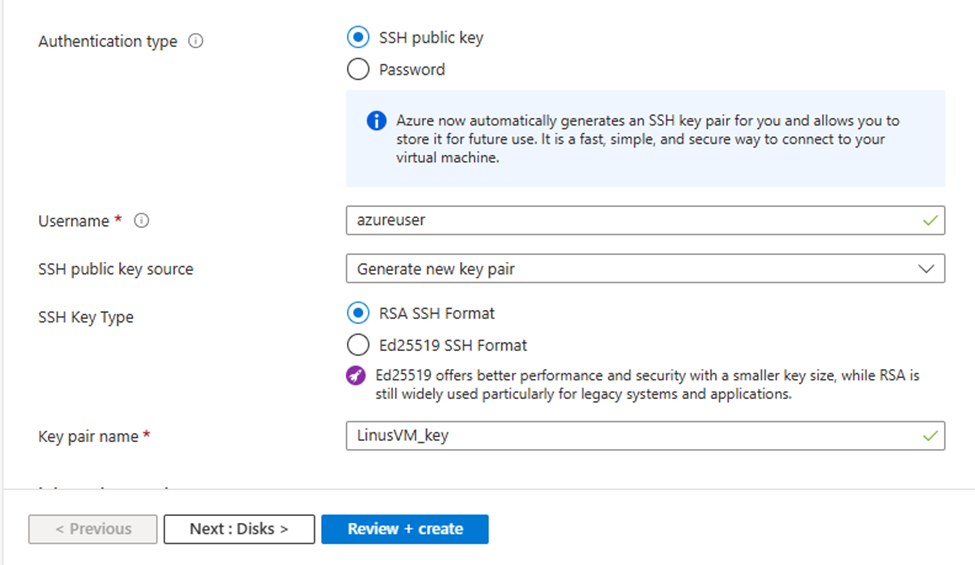Click the SSH Key Type label

click(86, 317)
